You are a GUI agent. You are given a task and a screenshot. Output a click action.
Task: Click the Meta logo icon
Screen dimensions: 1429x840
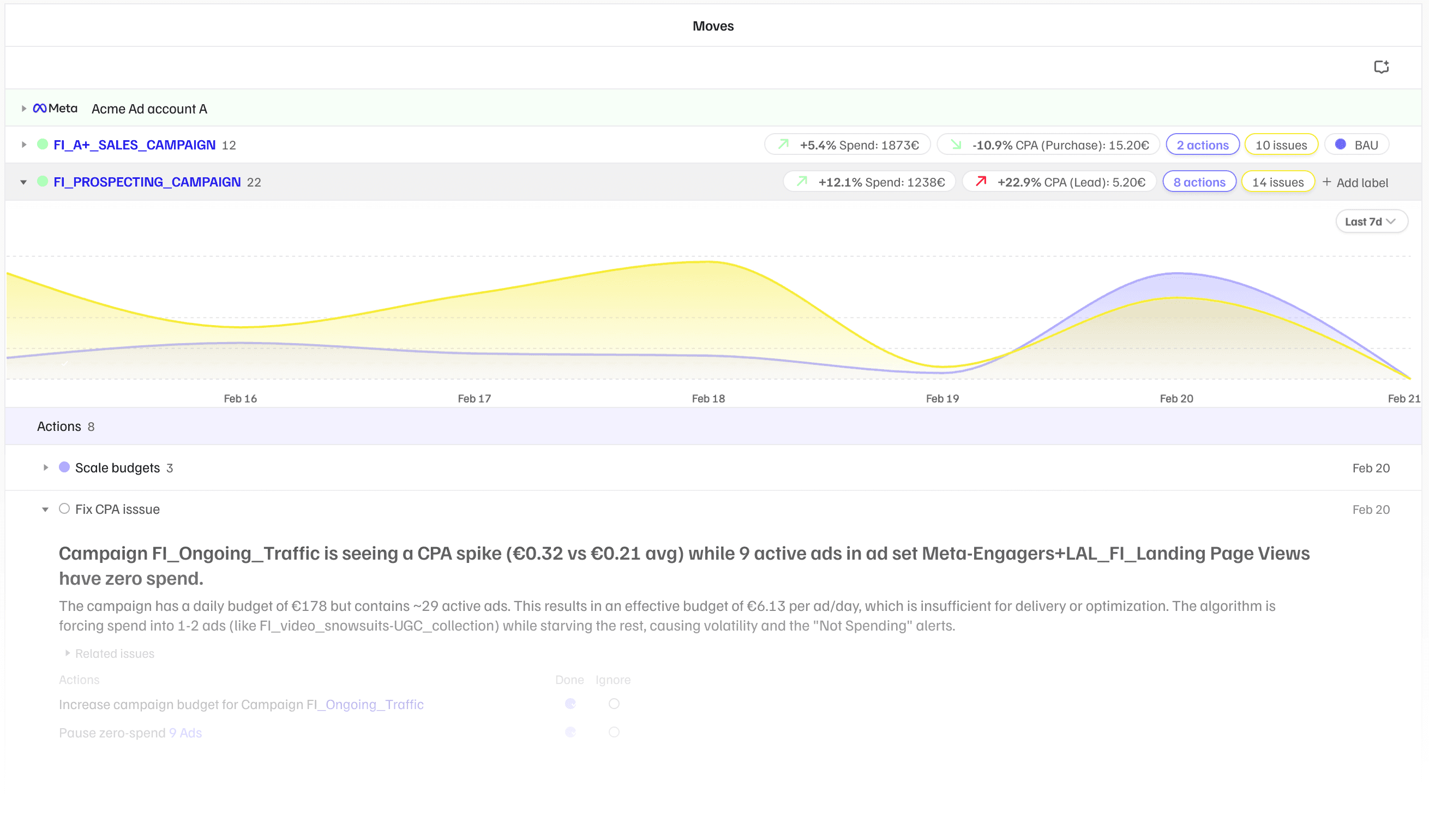(40, 109)
